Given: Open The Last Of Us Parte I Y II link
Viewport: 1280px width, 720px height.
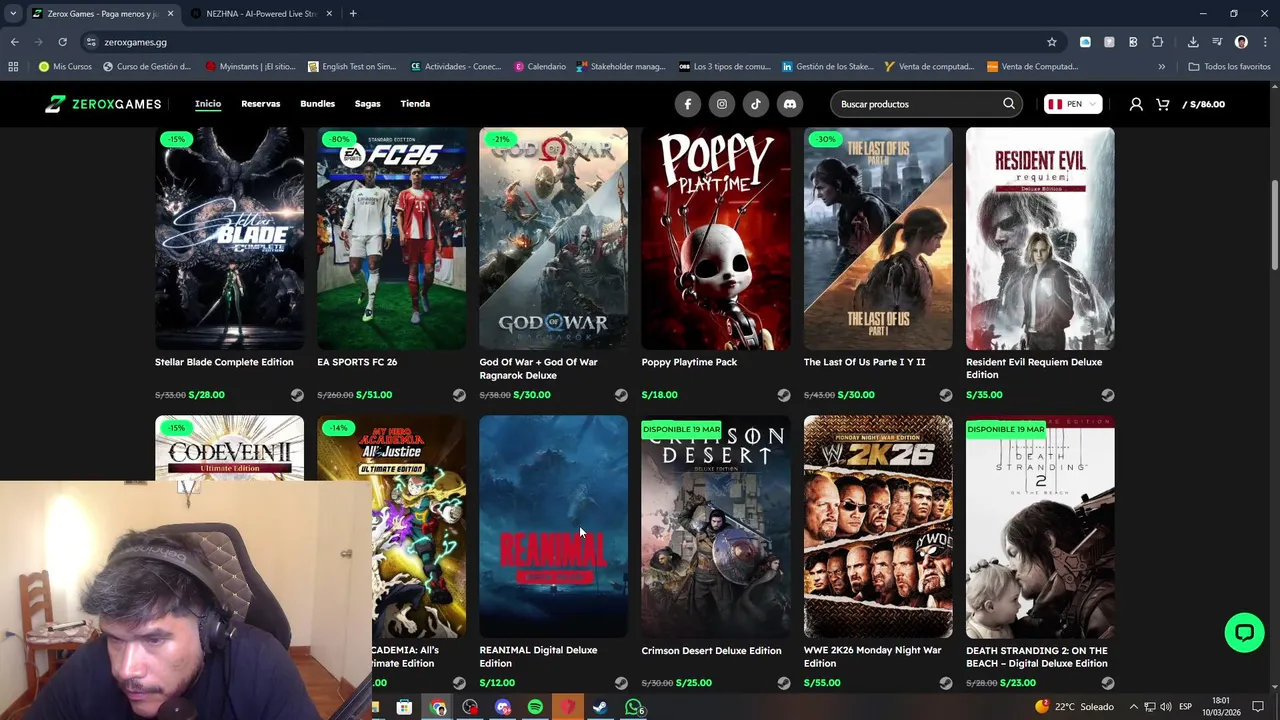Looking at the screenshot, I should pos(864,362).
